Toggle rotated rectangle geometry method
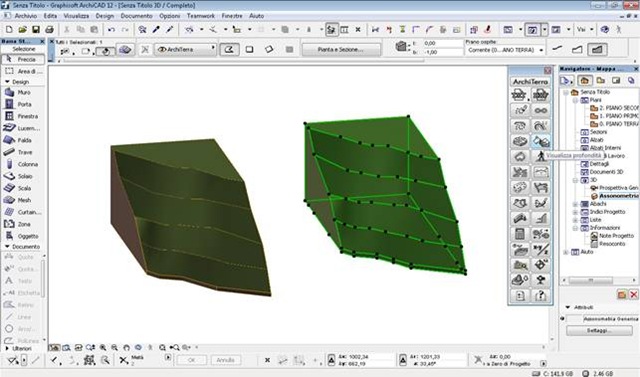This screenshot has height=377, width=640. coord(269,49)
